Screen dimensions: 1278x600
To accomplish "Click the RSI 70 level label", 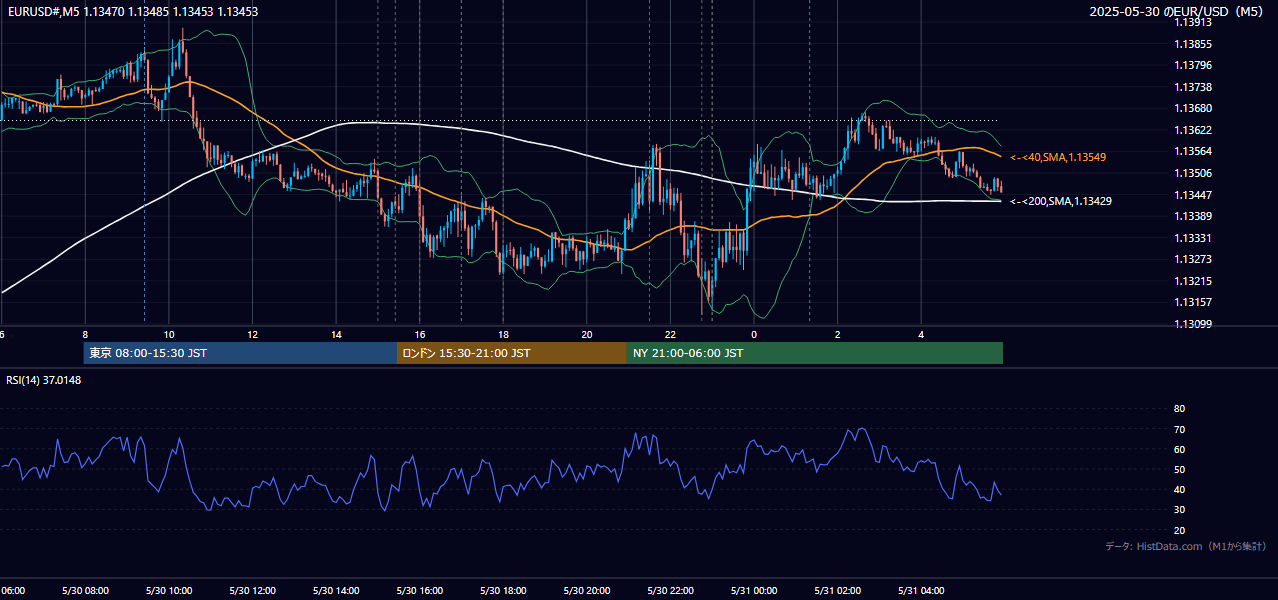I will 1179,429.
